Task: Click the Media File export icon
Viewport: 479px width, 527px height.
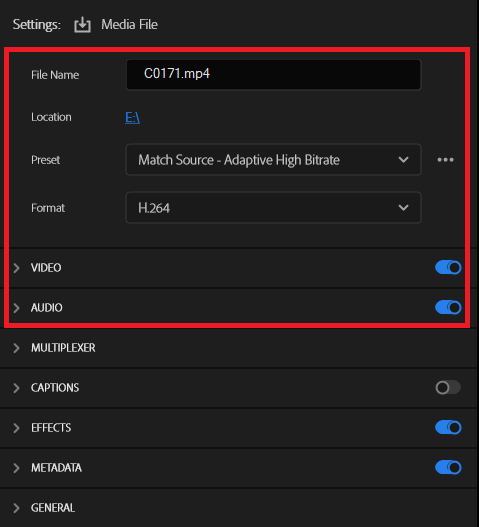Action: click(x=82, y=25)
